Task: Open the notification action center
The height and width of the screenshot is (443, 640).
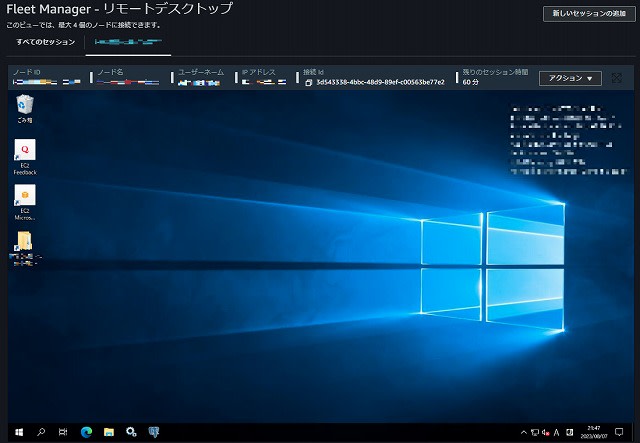Action: (619, 432)
